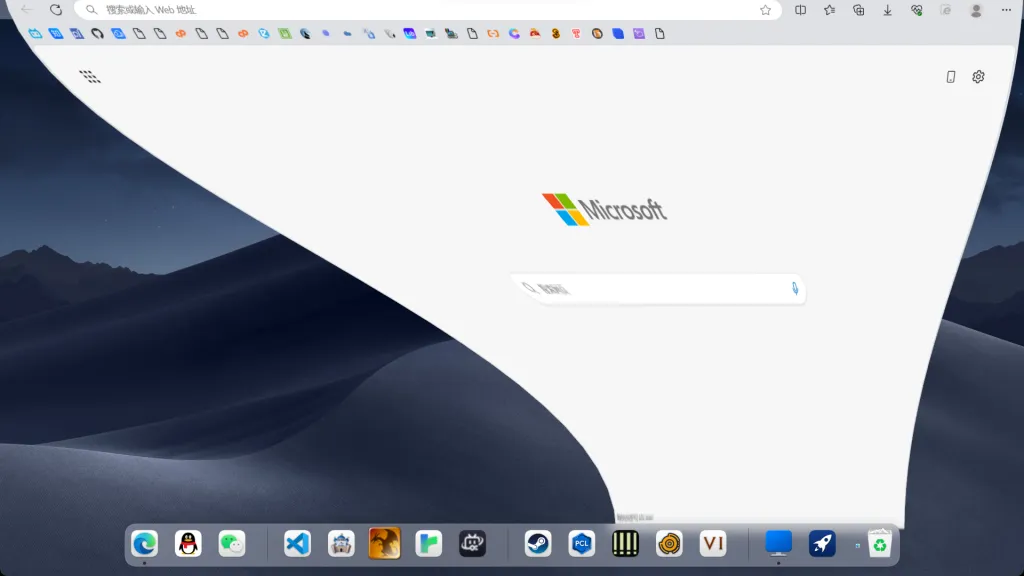Open the Favorites list icon
The width and height of the screenshot is (1024, 576).
[x=829, y=10]
